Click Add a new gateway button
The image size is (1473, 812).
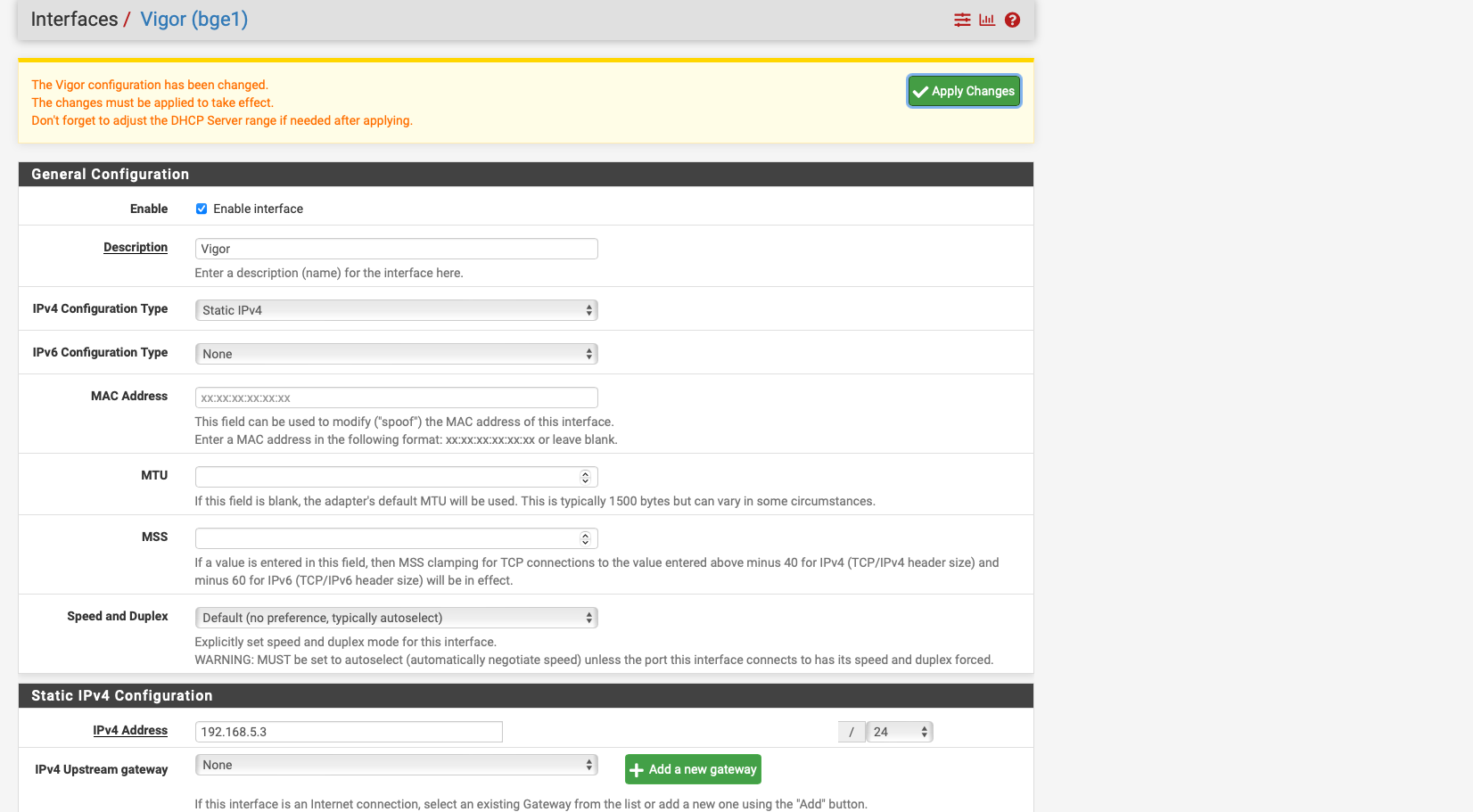[x=693, y=769]
